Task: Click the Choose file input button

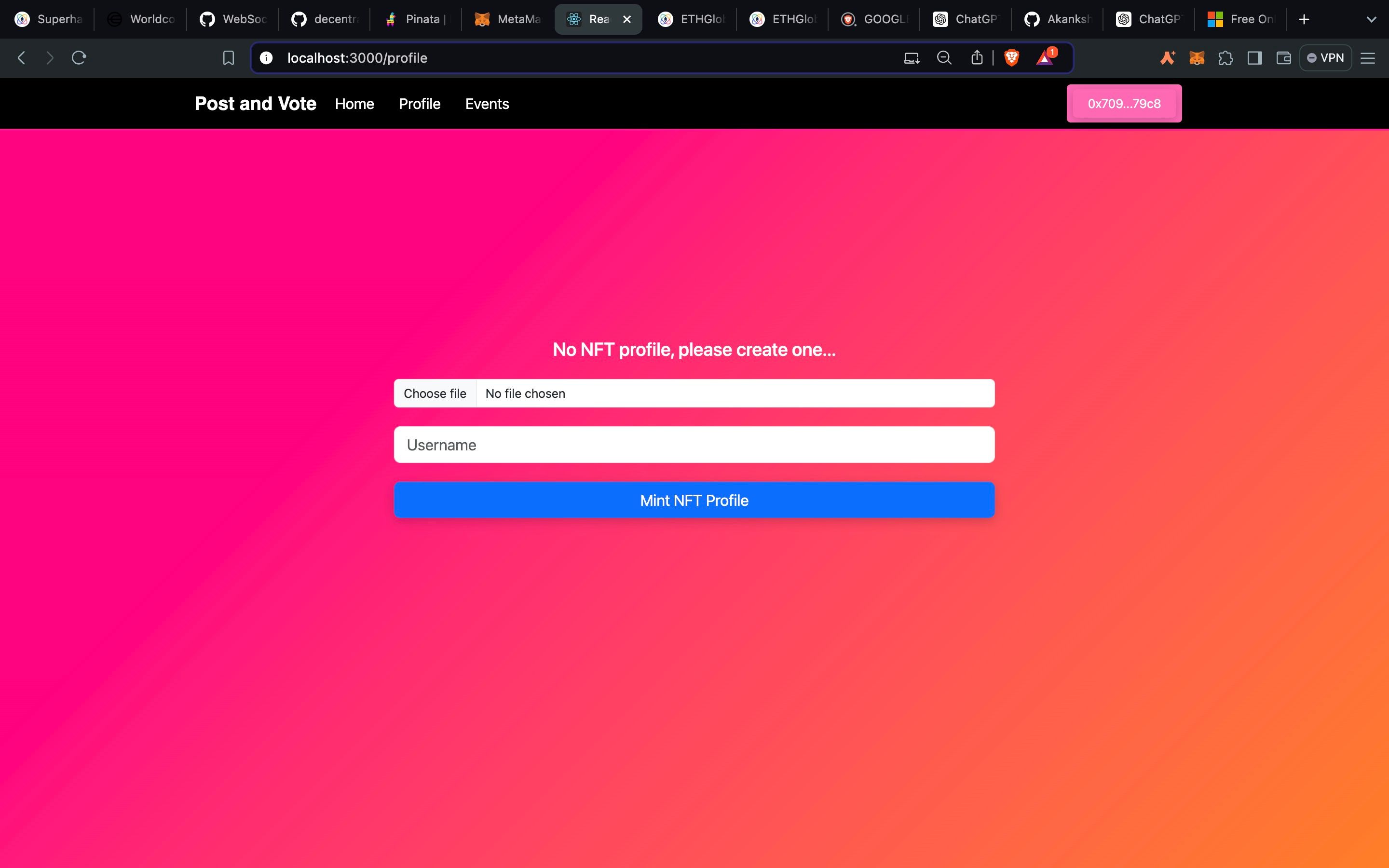Action: 435,392
